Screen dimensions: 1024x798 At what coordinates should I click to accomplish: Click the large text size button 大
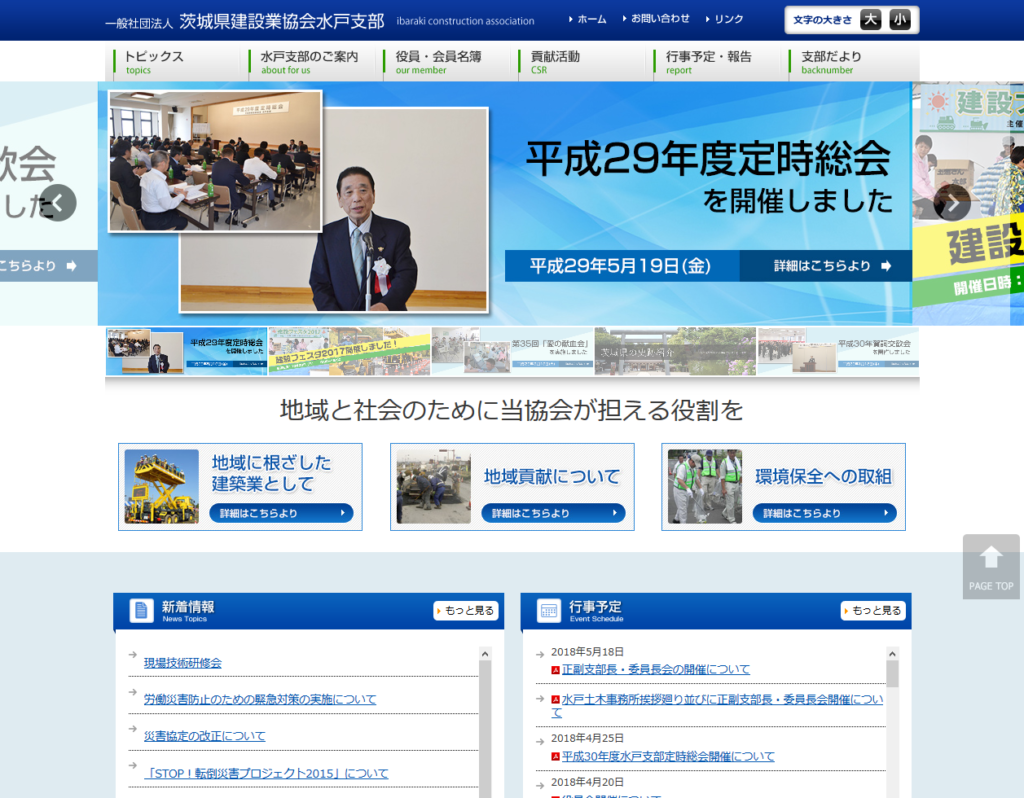tap(870, 20)
